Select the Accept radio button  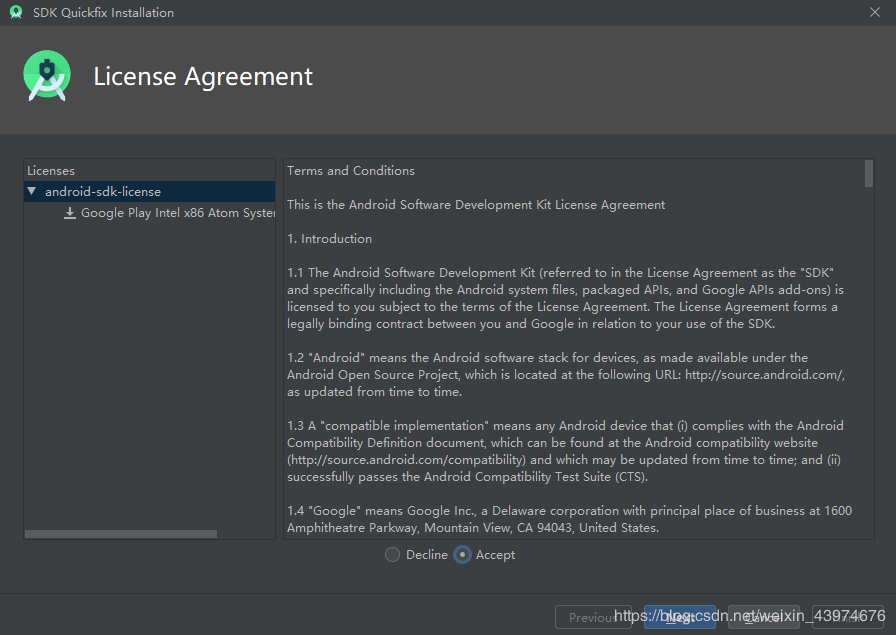[462, 554]
